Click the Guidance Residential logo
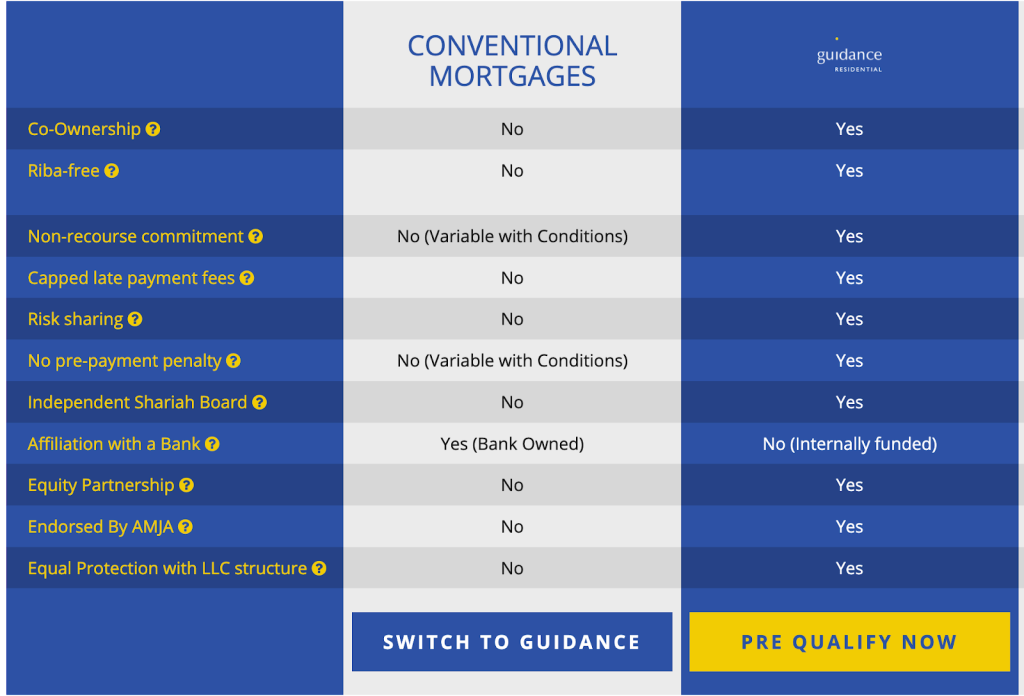Viewport: 1024px width, 696px height. 849,56
